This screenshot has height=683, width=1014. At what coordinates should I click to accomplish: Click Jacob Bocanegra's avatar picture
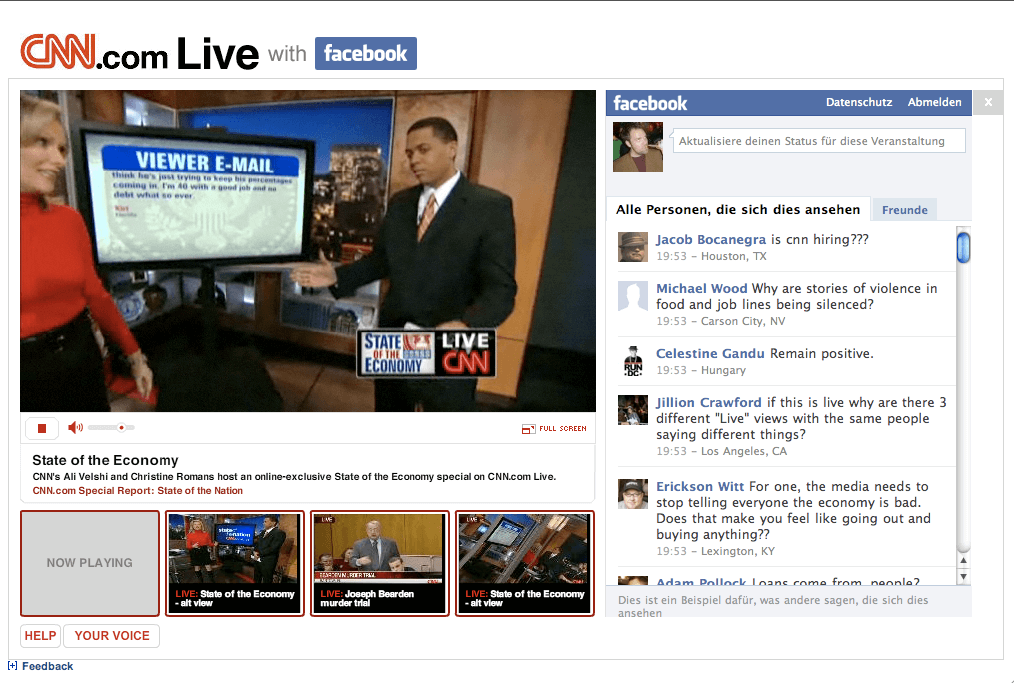pos(632,247)
